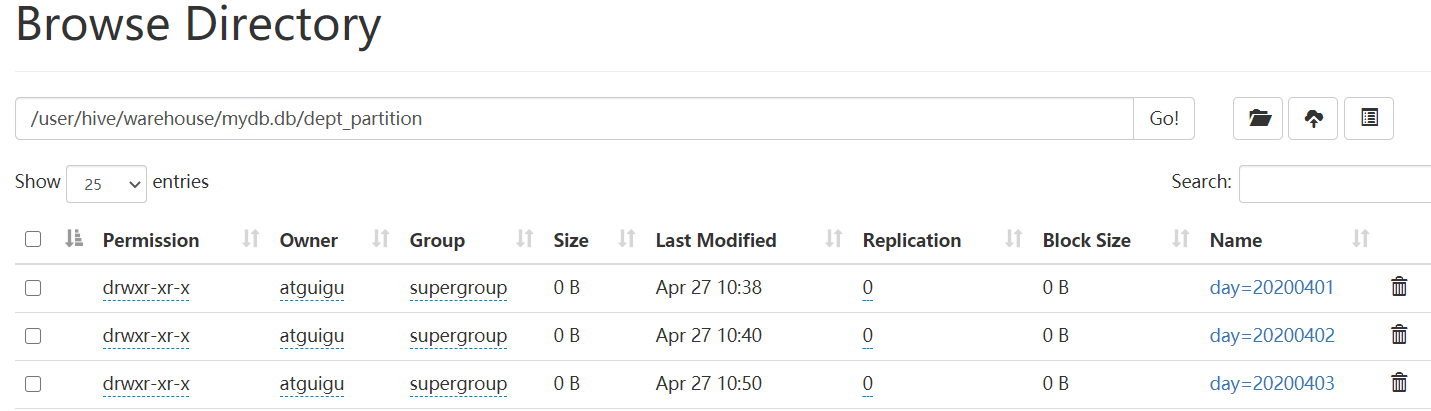Open the Show entries count dropdown

pyautogui.click(x=106, y=184)
